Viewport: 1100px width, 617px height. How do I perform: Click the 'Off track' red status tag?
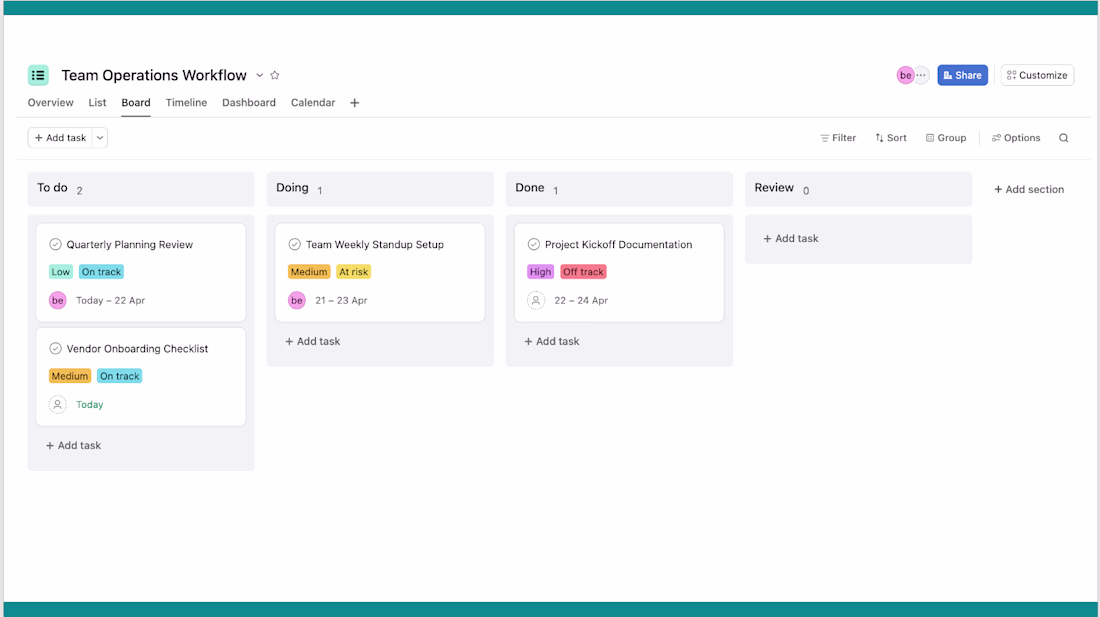(583, 272)
